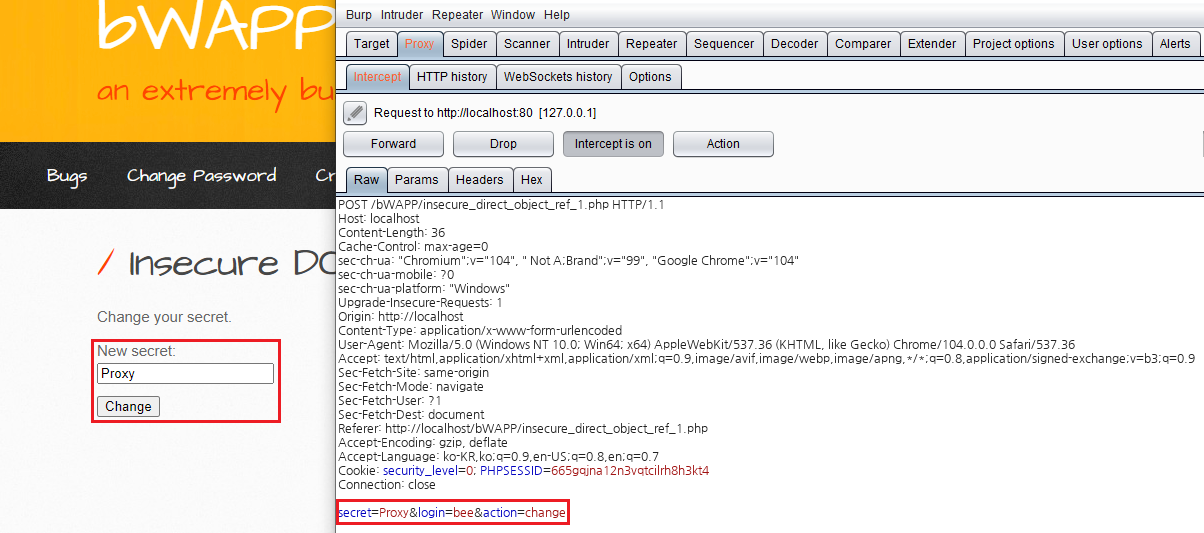1204x533 pixels.
Task: Open the Repeater menu in menu bar
Action: [458, 15]
